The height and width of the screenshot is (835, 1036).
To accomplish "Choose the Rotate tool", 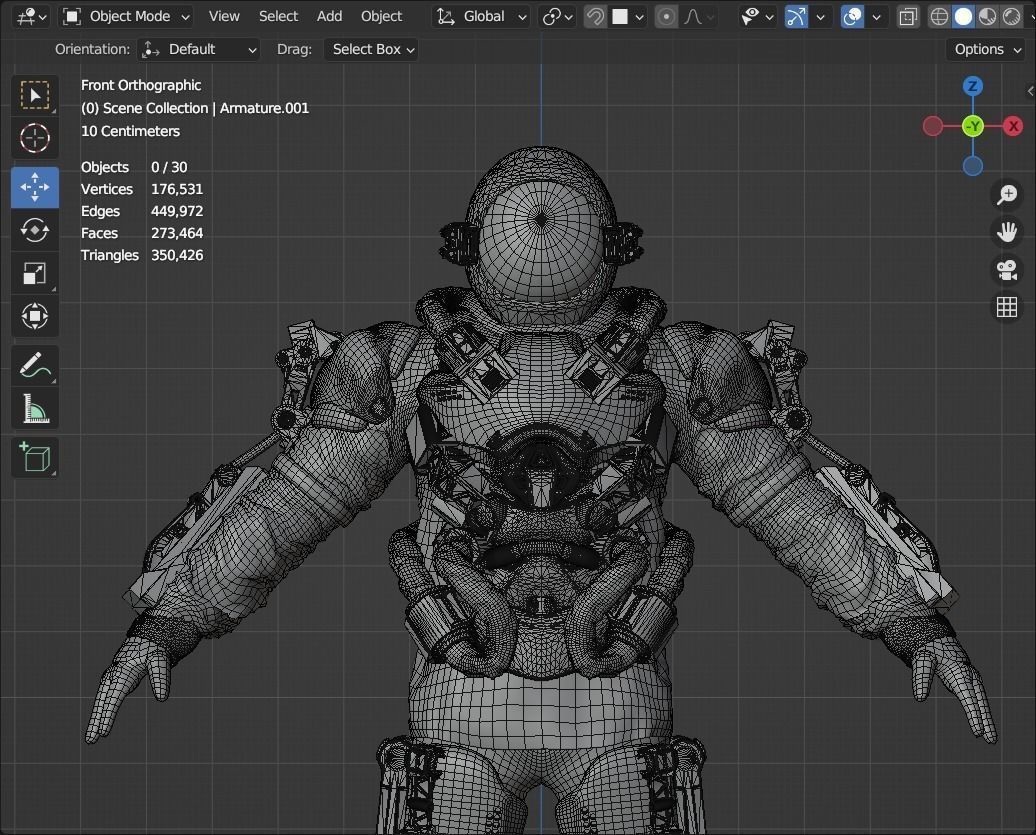I will point(35,230).
